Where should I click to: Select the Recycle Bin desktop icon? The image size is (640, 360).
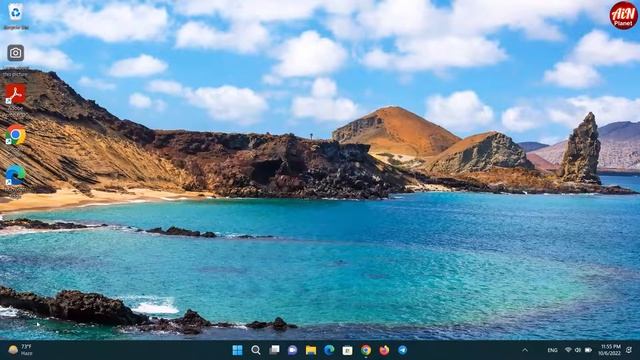point(16,16)
